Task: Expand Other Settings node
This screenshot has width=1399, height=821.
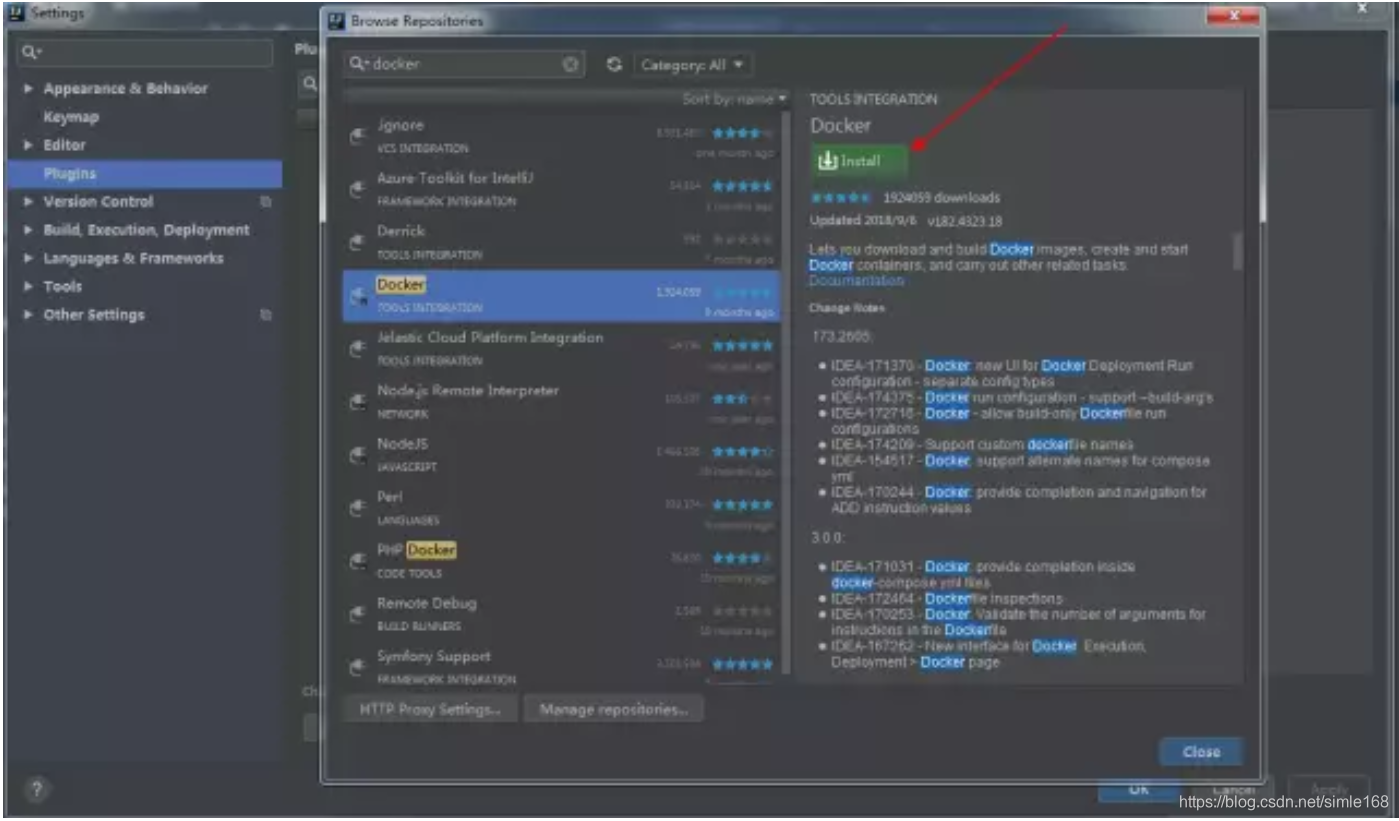Action: (x=28, y=315)
